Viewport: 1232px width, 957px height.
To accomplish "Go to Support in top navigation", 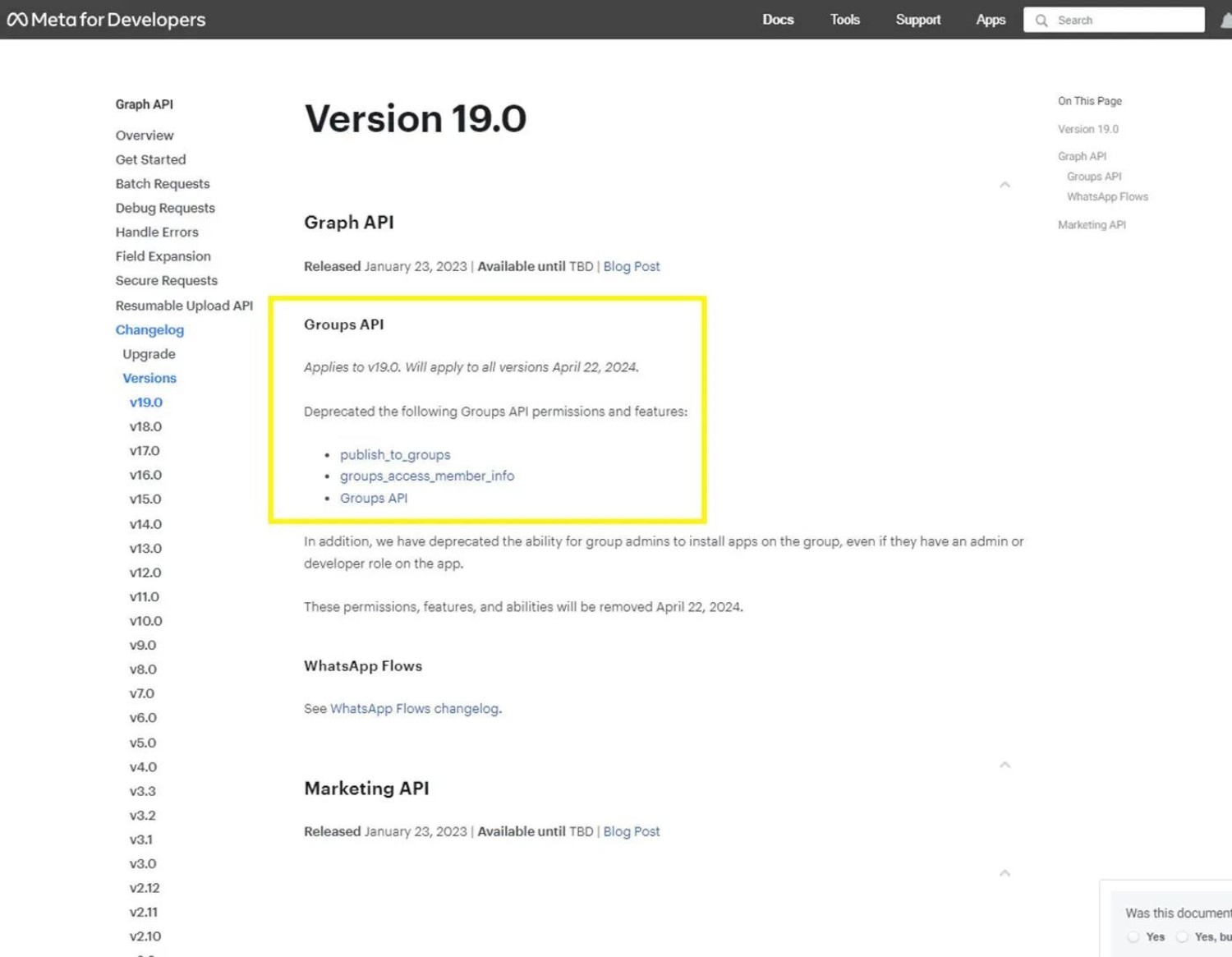I will click(917, 20).
